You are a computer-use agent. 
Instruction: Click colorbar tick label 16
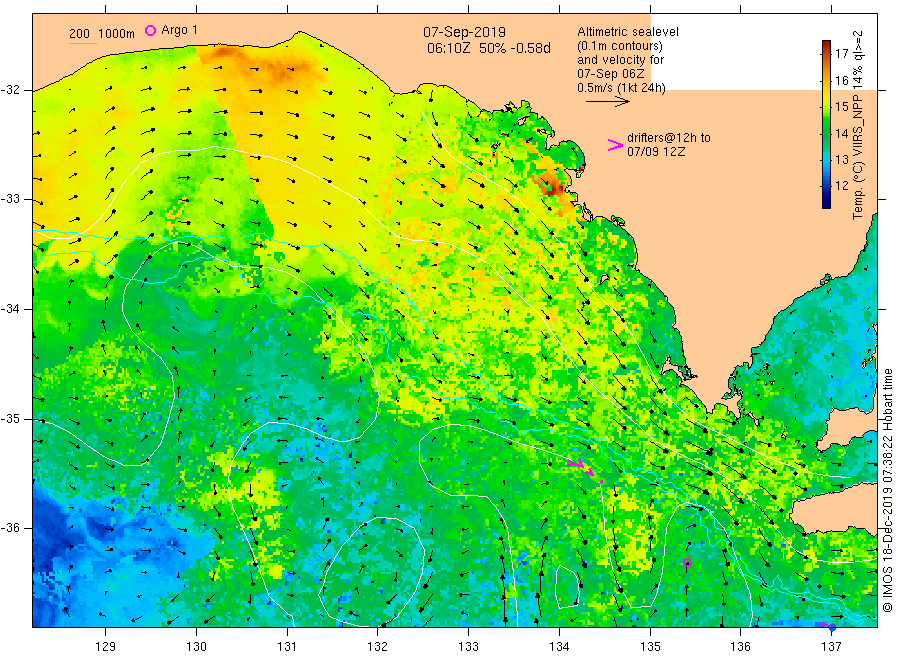coord(841,80)
